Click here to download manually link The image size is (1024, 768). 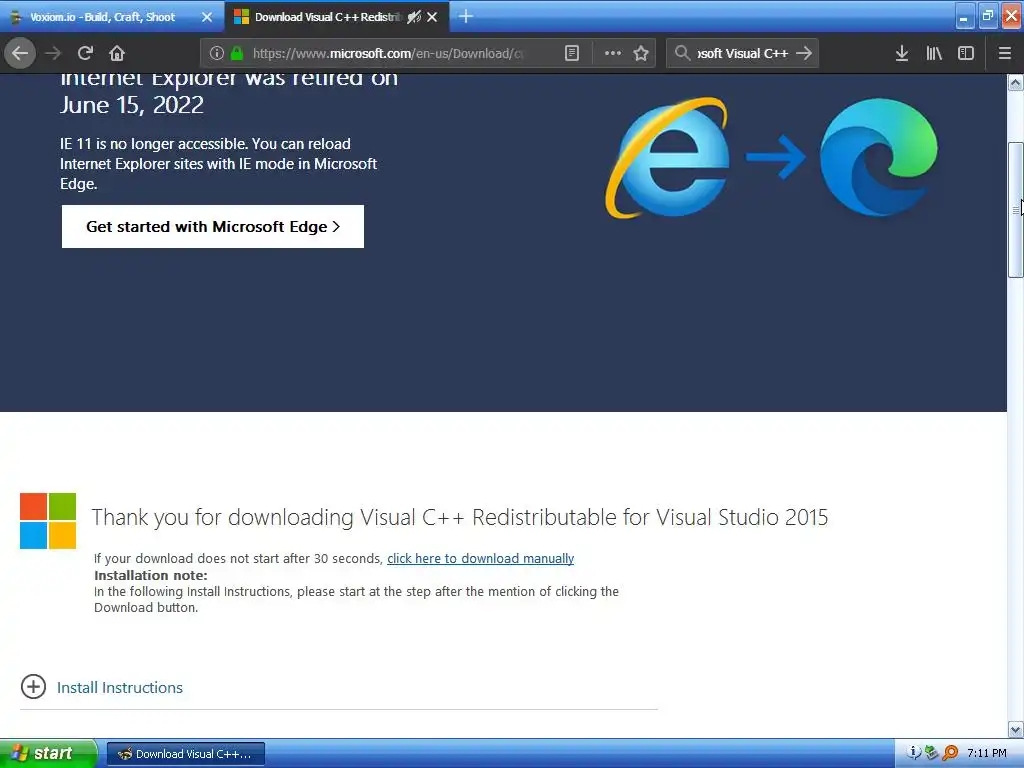(481, 558)
